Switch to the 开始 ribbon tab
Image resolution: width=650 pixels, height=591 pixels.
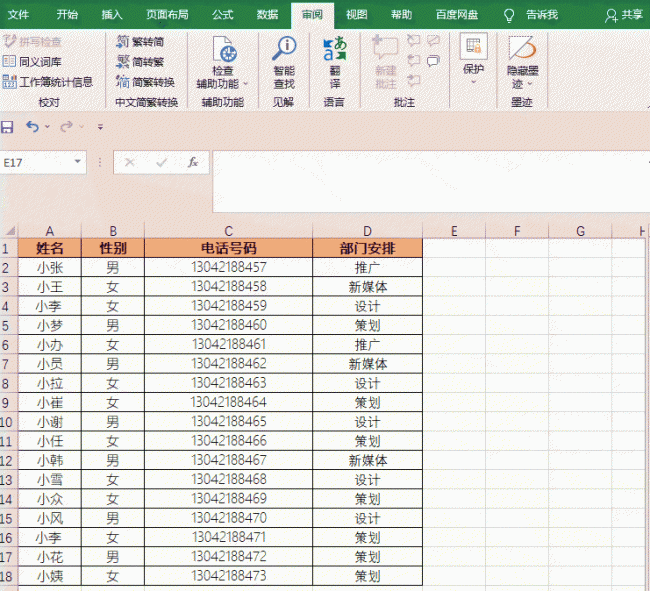[x=67, y=15]
